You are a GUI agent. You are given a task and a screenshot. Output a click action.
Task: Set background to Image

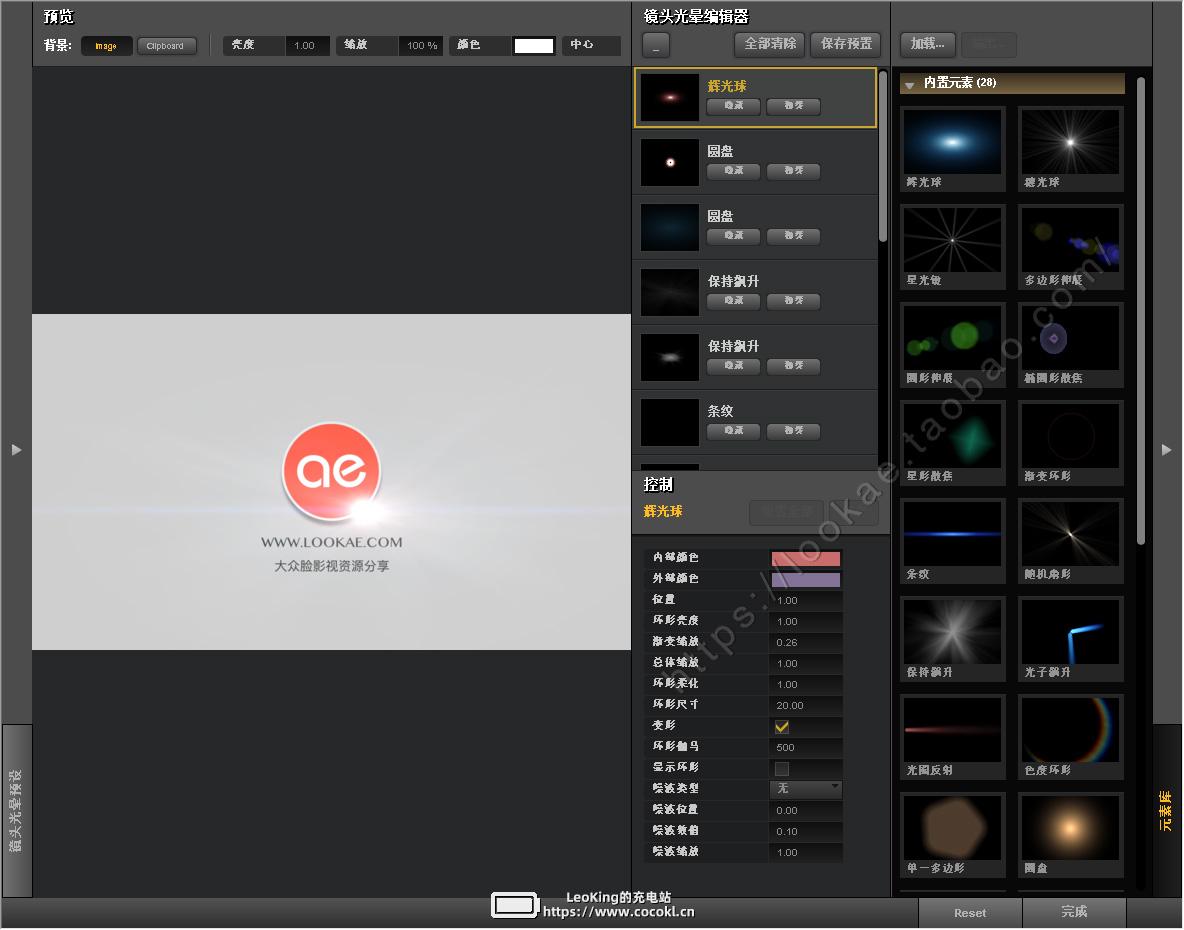tap(106, 46)
